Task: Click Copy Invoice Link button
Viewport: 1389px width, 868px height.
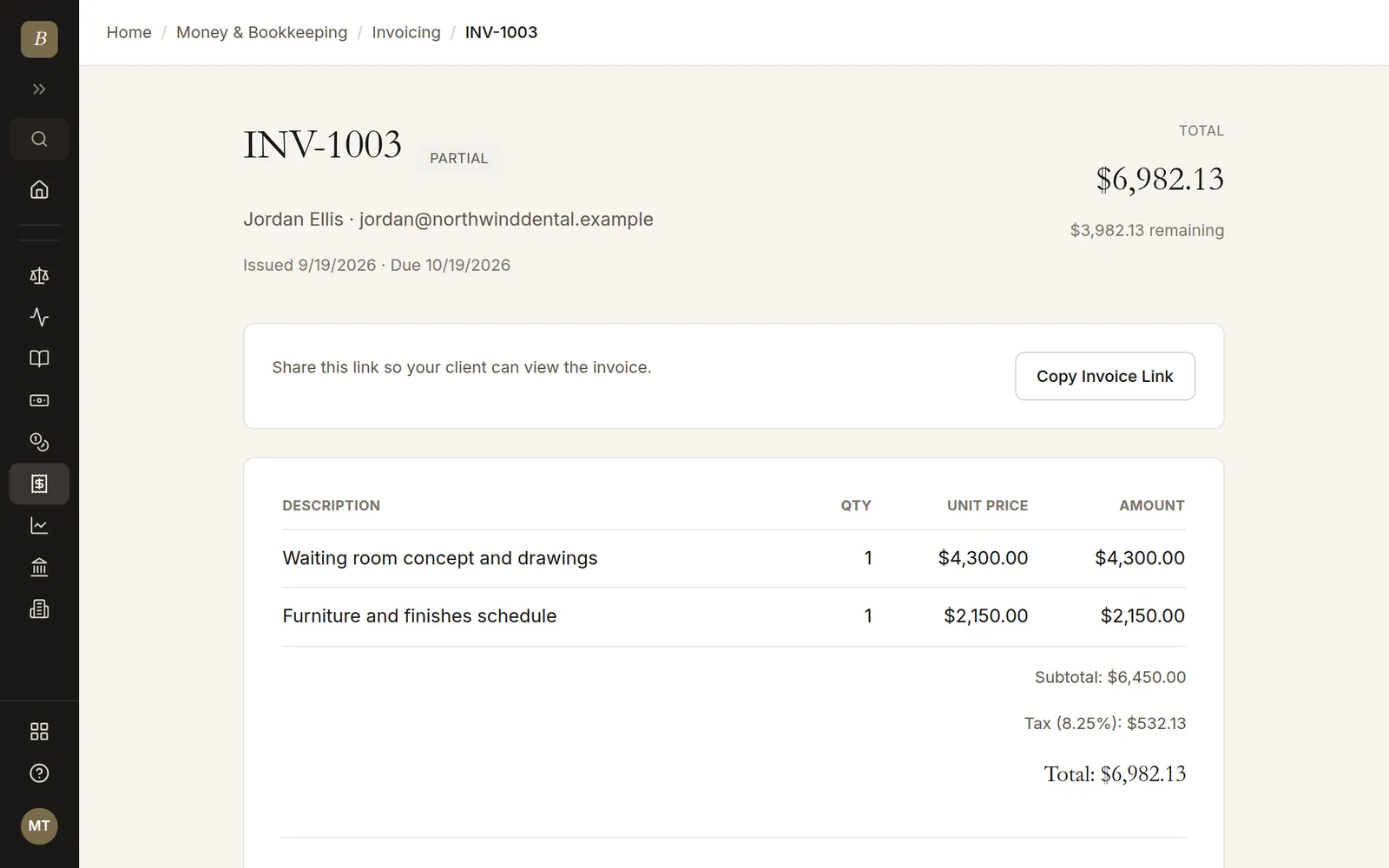Action: pos(1105,376)
